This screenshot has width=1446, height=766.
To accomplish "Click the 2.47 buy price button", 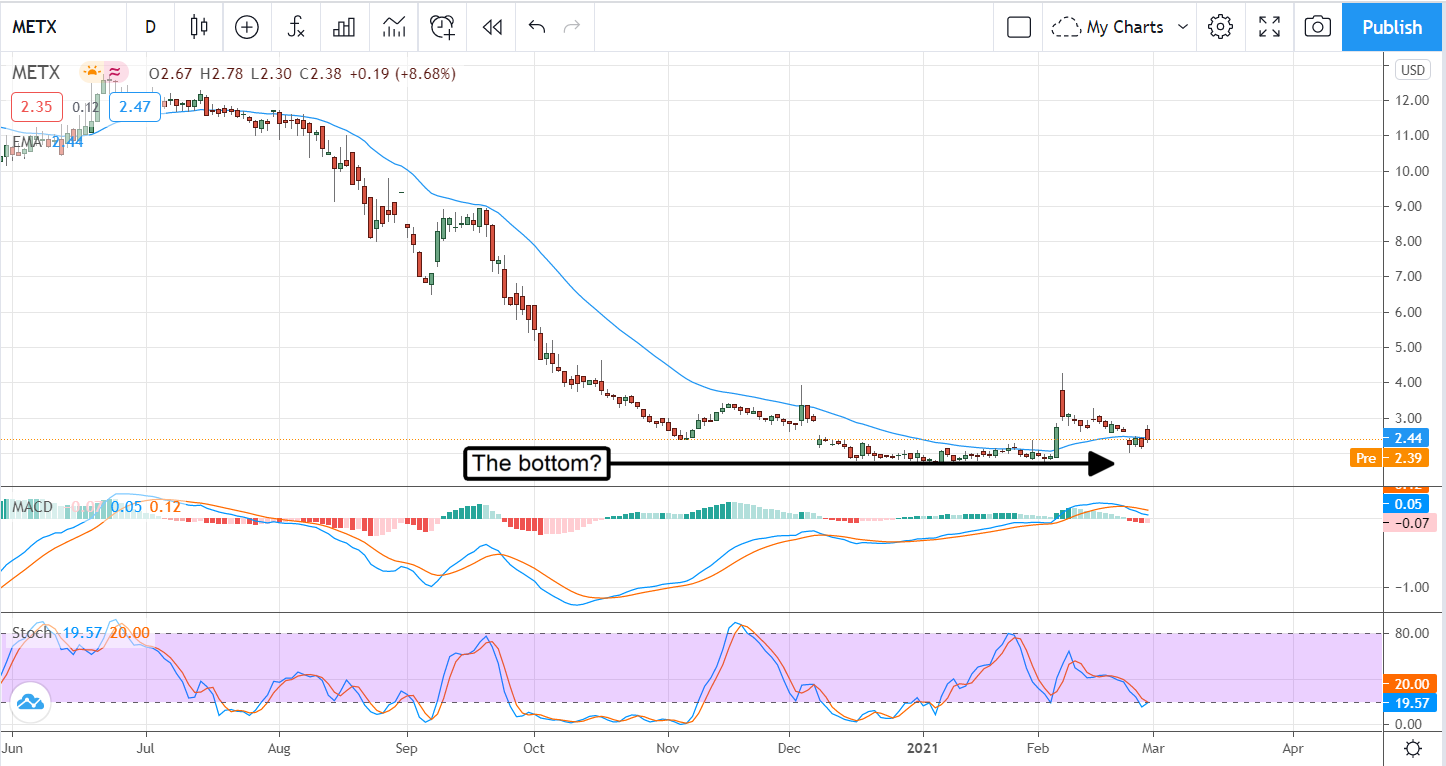I will (x=134, y=107).
